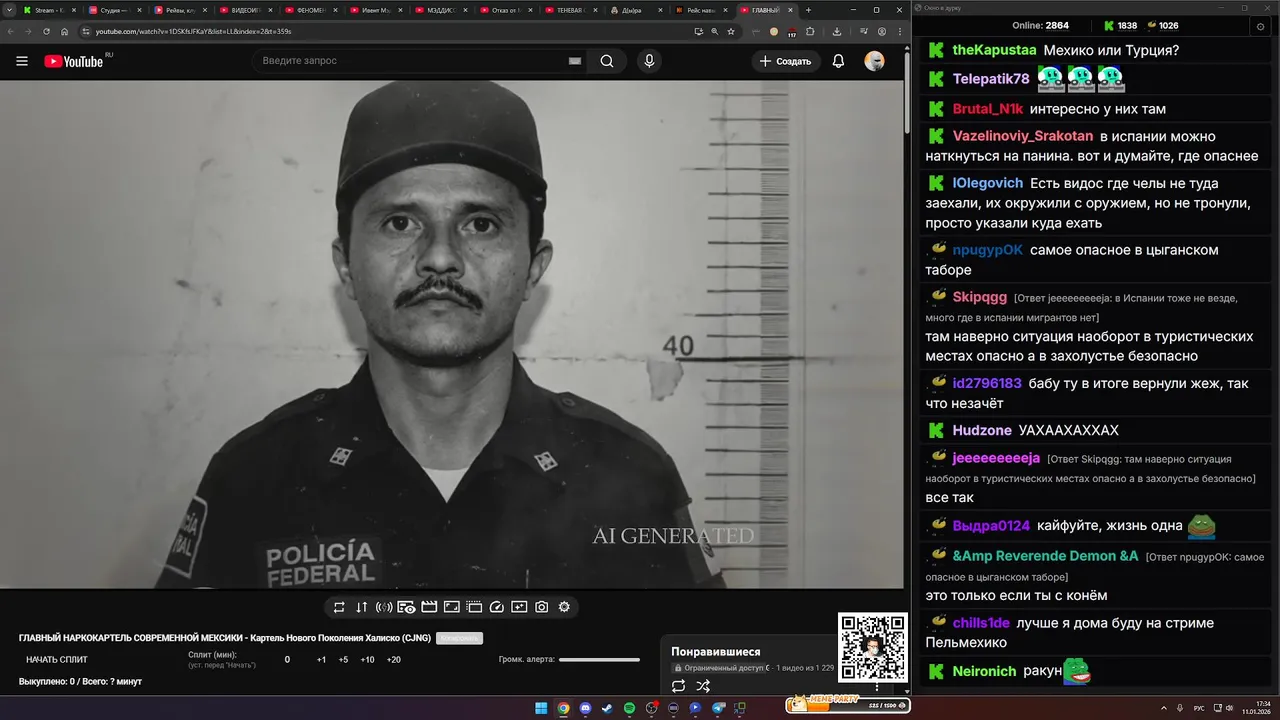Click the РУС language indicator in tray

(1199, 708)
